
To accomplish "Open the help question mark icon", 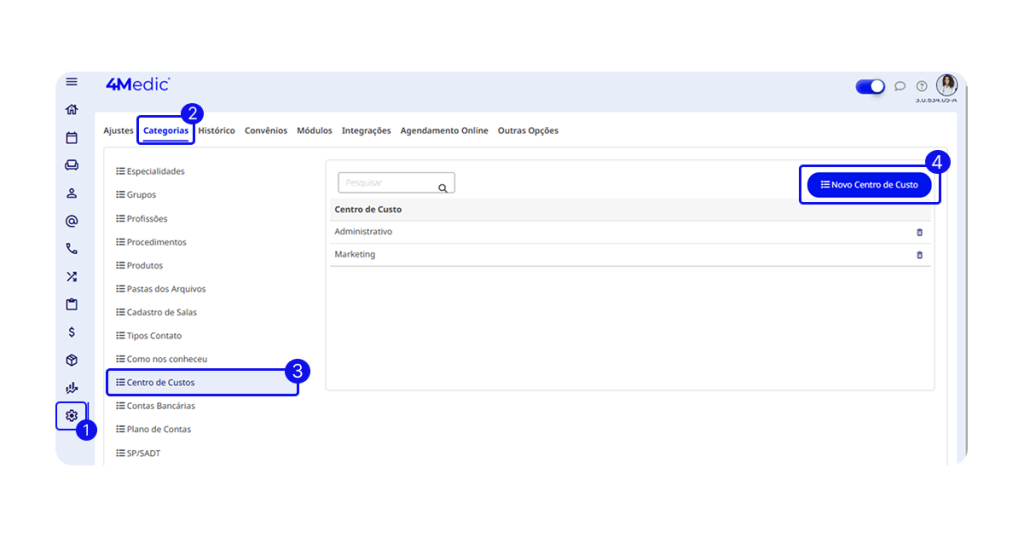I will [x=921, y=86].
